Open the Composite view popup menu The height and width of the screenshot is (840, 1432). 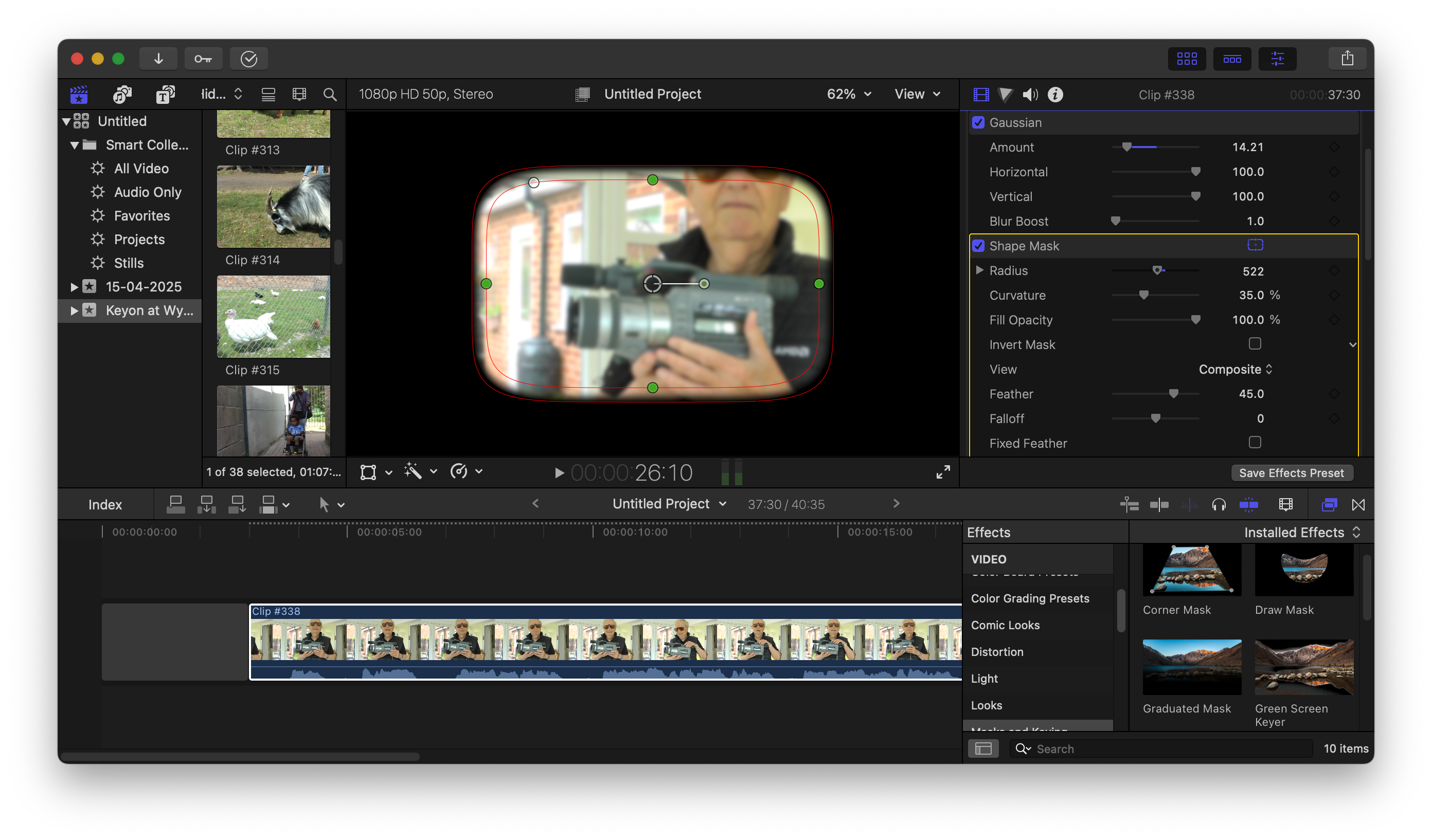[x=1236, y=369]
